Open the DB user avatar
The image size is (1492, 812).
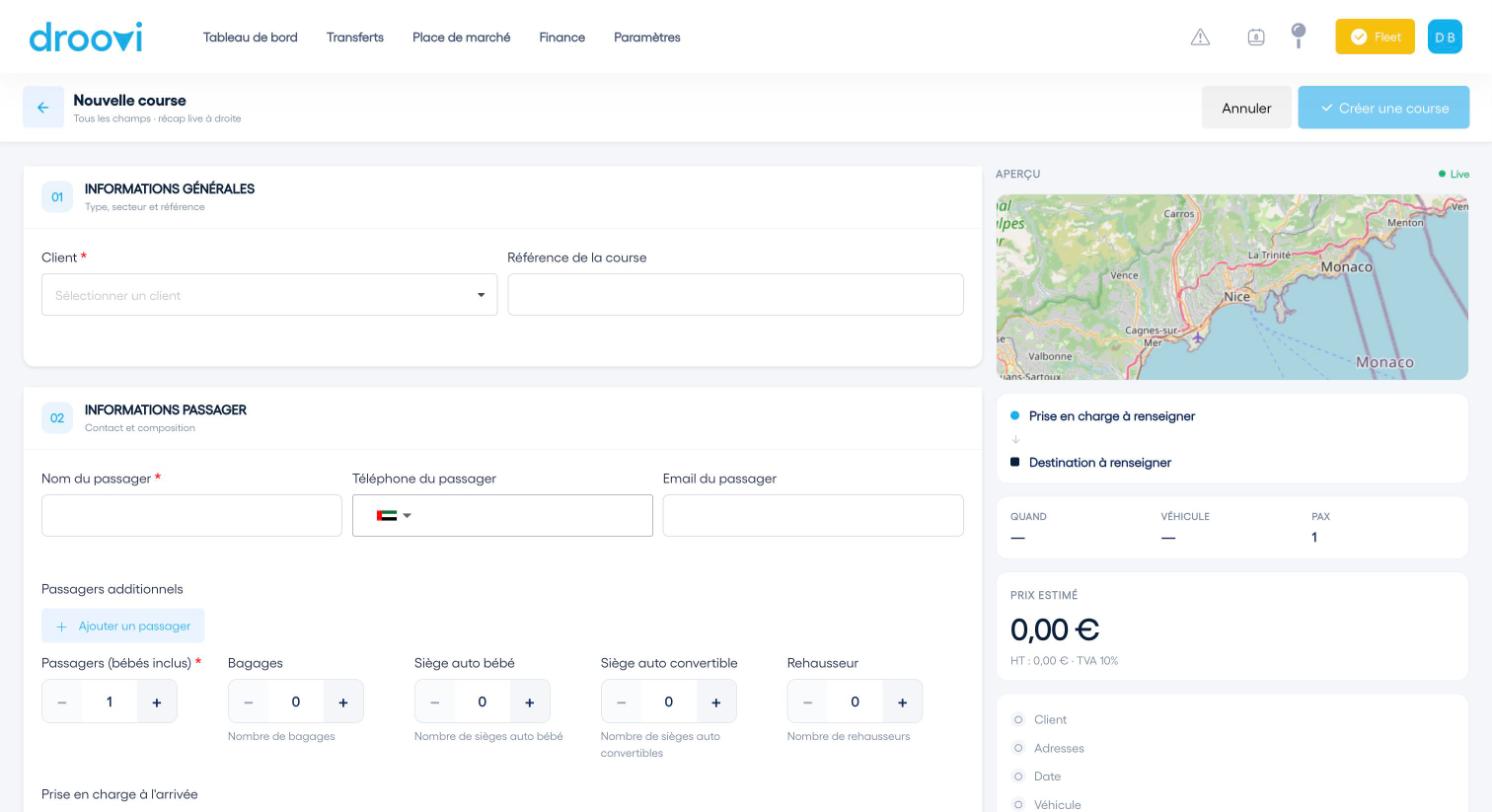tap(1445, 37)
